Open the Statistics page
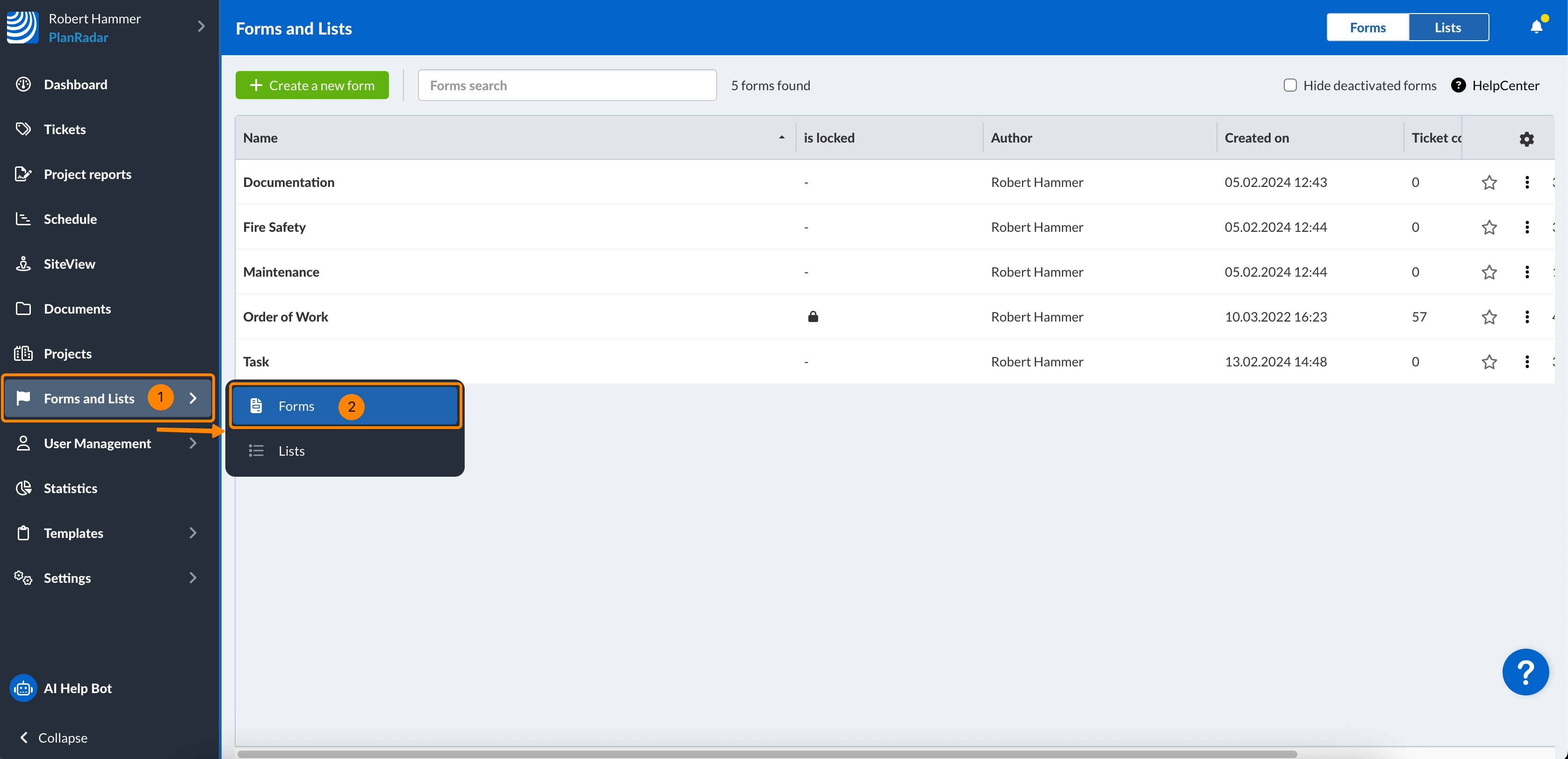Image resolution: width=1568 pixels, height=759 pixels. [x=71, y=487]
